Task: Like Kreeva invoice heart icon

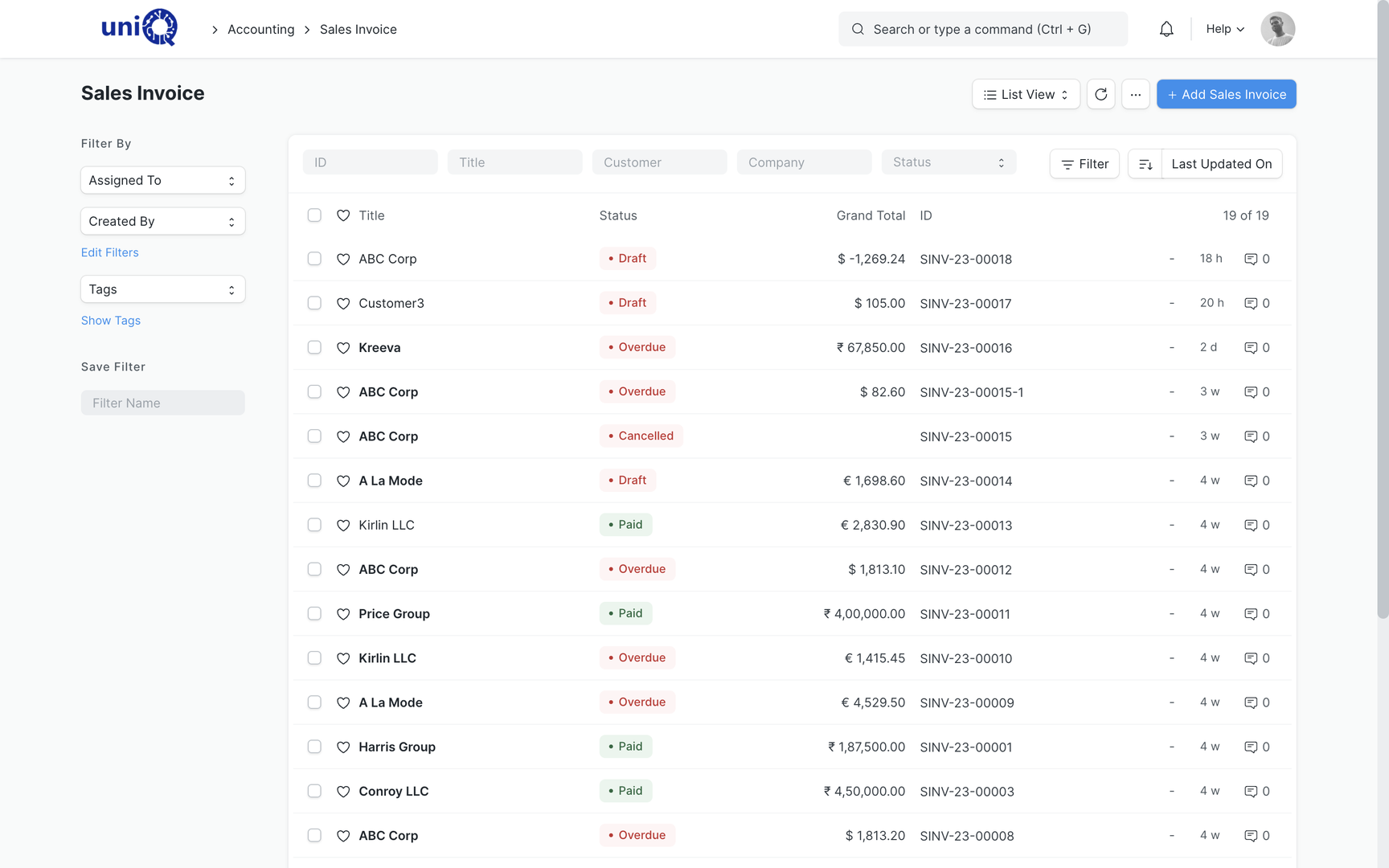Action: coord(343,347)
